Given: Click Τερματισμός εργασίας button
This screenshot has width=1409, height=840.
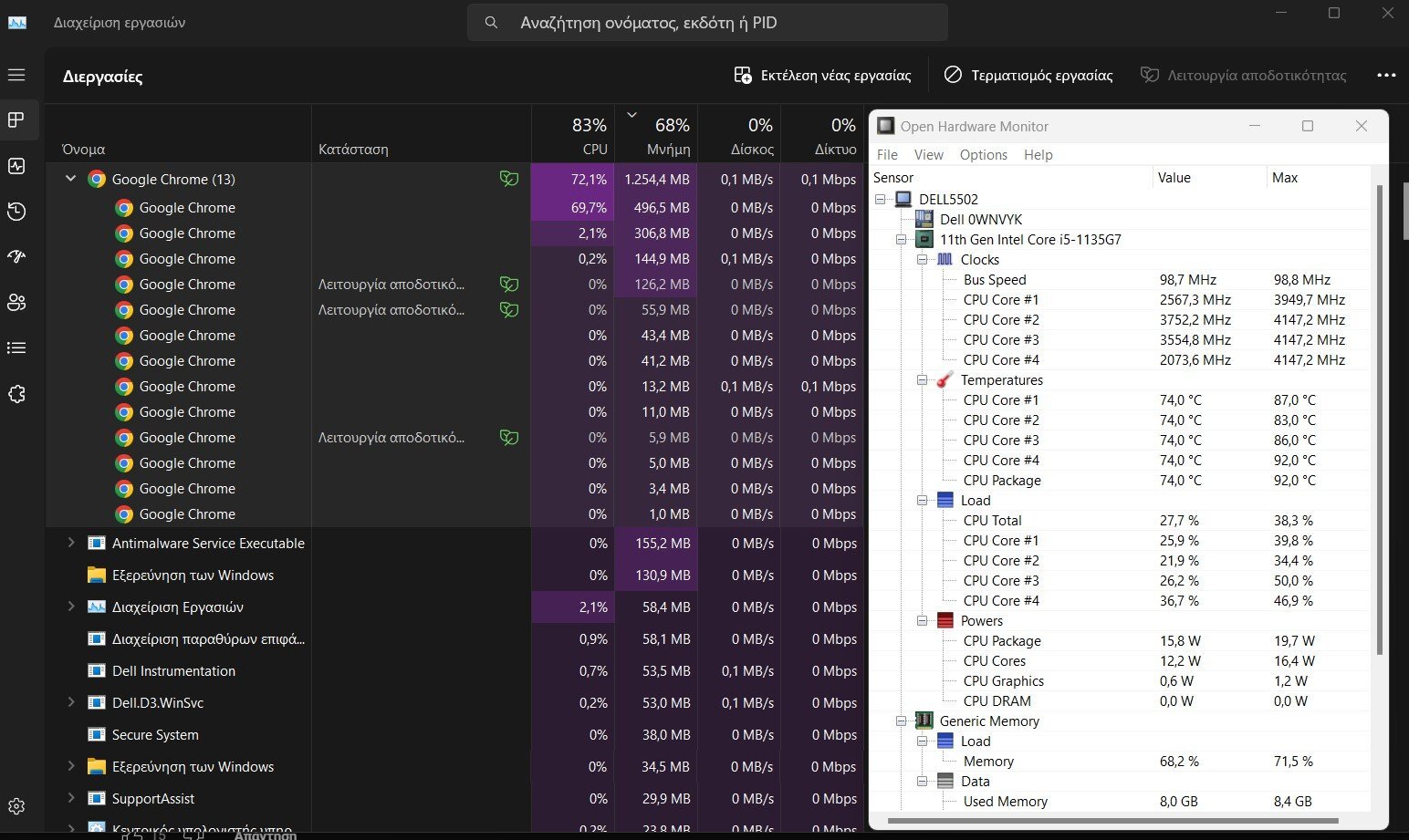Looking at the screenshot, I should (1028, 75).
